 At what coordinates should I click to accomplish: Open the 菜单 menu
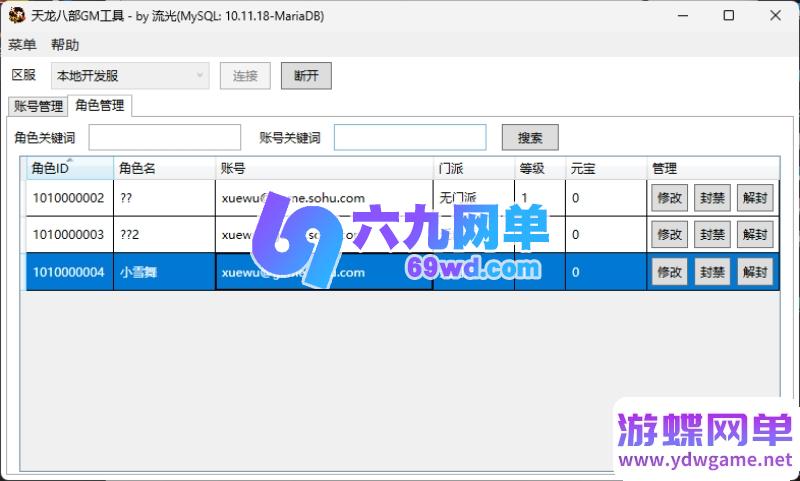pos(22,45)
